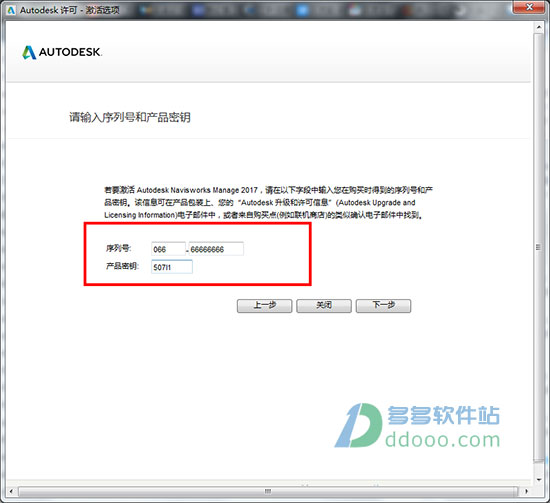Click the Autodesk title bar app icon
The image size is (550, 503).
tap(11, 10)
